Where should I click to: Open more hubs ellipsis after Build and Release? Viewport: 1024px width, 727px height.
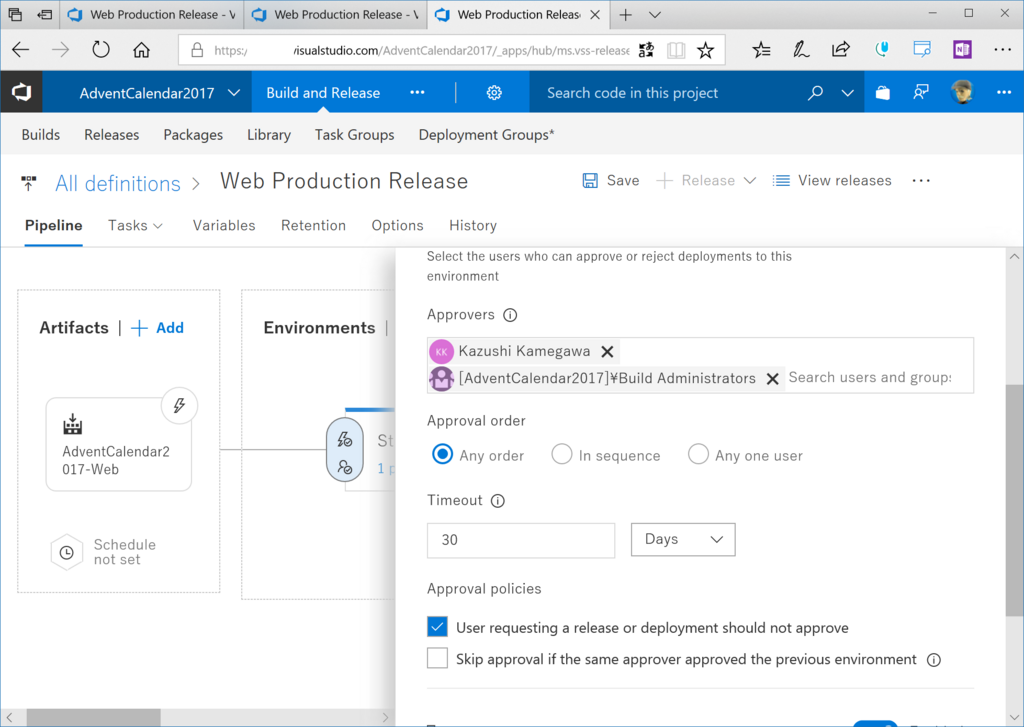[417, 93]
